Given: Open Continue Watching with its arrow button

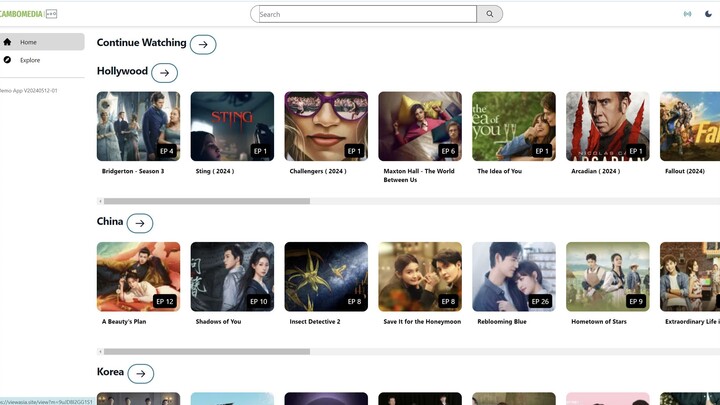Looking at the screenshot, I should coord(203,44).
